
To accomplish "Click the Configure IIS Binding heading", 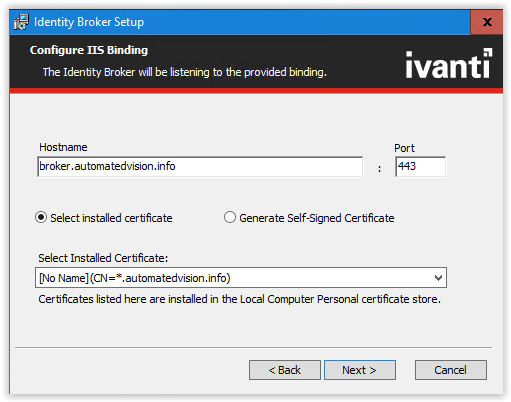I will (x=89, y=50).
